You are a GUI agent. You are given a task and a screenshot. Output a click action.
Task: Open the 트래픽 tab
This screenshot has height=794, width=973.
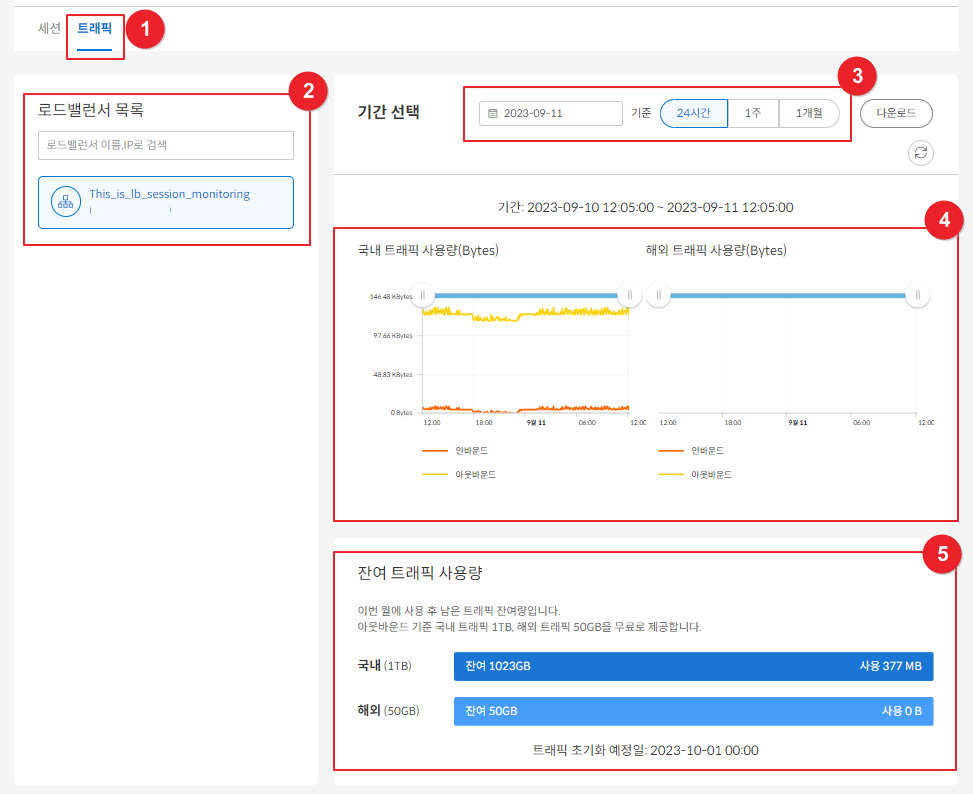(x=95, y=28)
